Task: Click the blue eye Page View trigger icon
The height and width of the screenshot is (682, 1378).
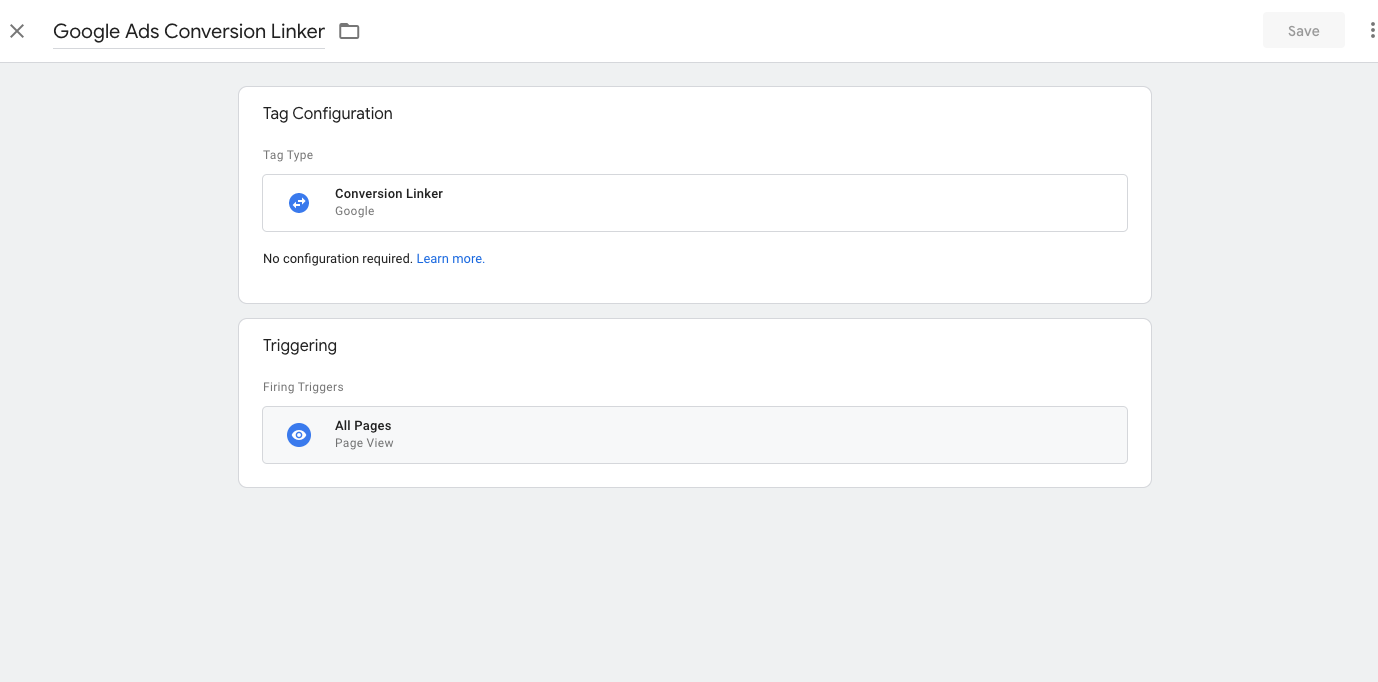Action: tap(299, 435)
